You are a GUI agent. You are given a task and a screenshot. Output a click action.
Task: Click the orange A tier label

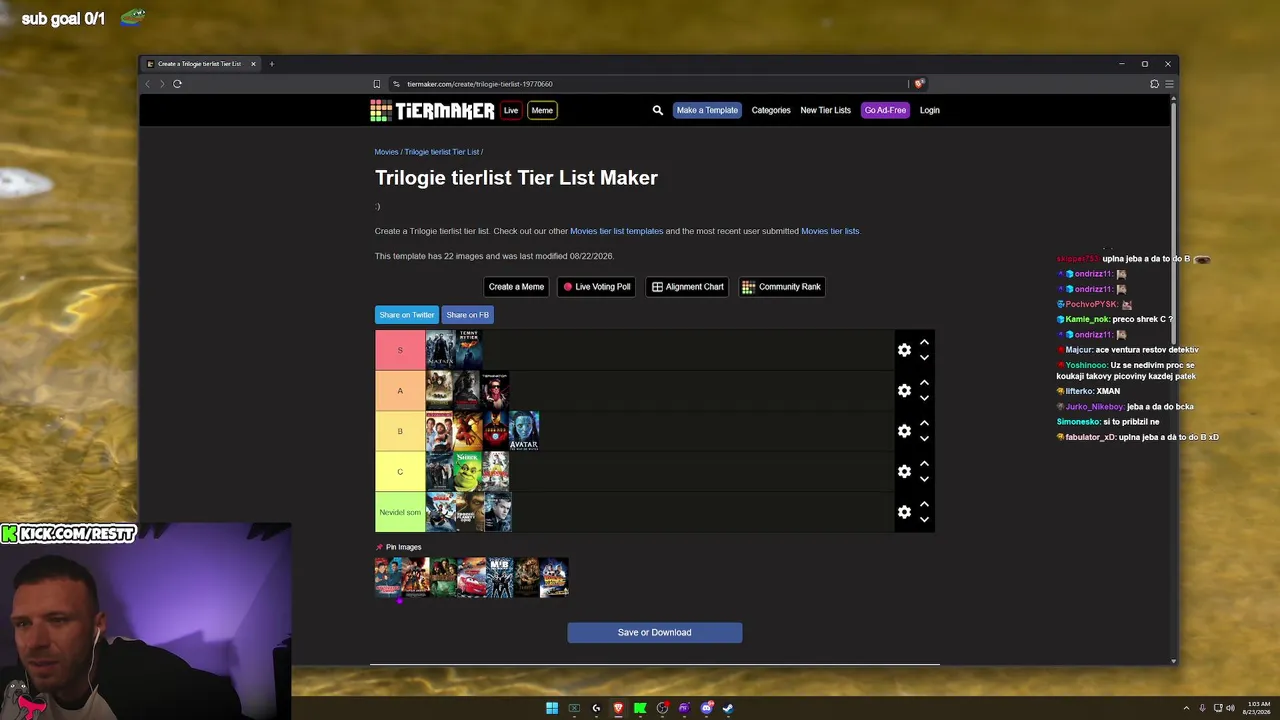pyautogui.click(x=400, y=390)
